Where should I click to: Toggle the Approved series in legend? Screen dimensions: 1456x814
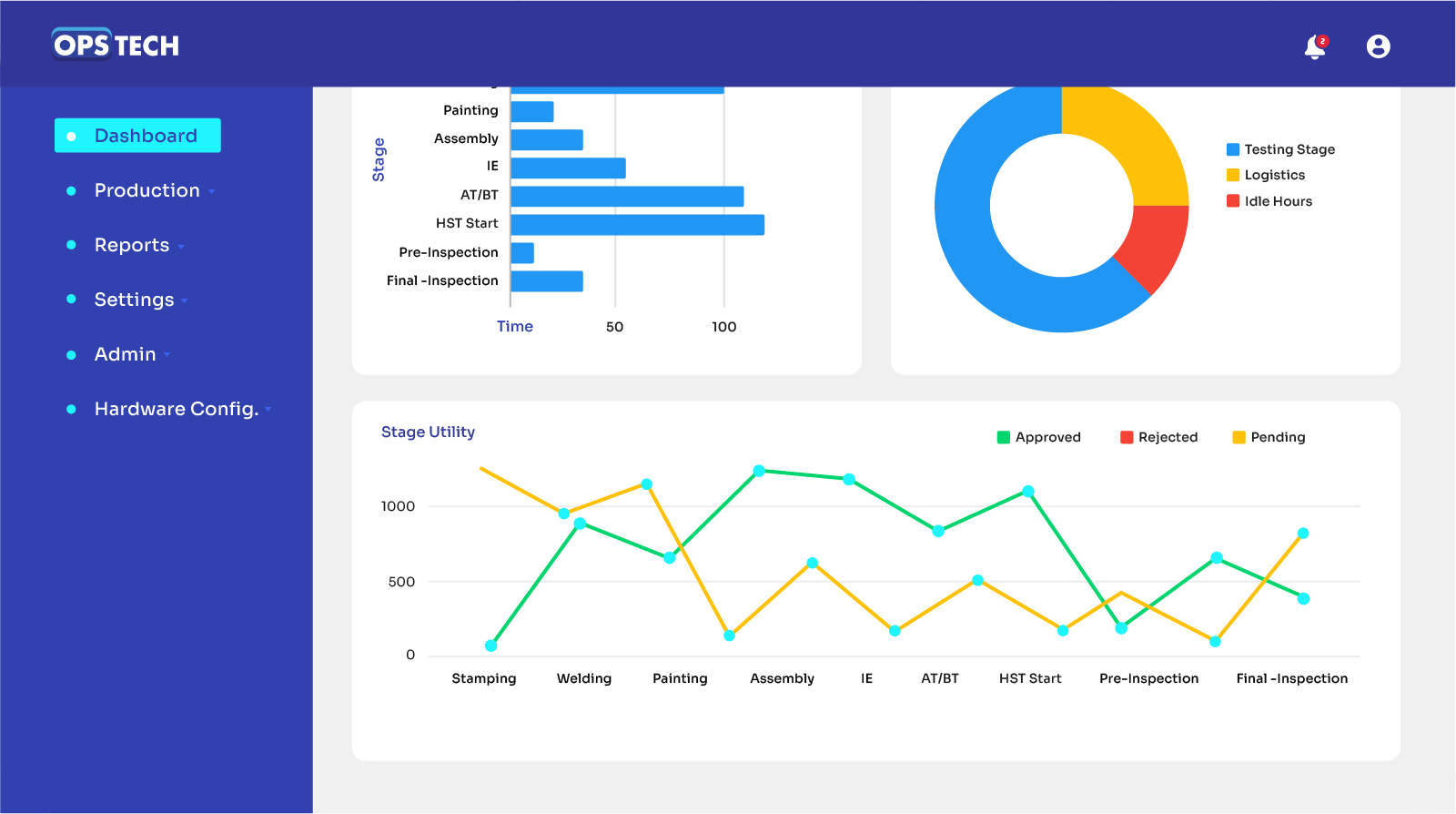(x=1038, y=437)
